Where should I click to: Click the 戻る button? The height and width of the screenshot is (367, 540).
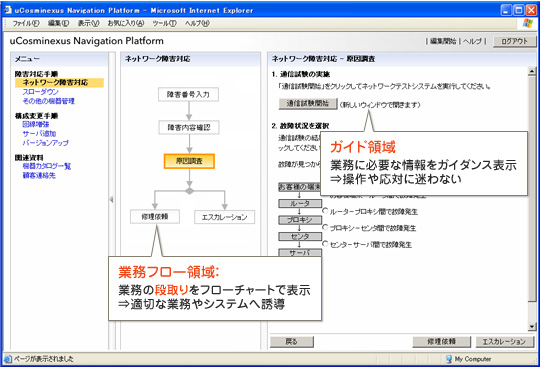[x=292, y=342]
